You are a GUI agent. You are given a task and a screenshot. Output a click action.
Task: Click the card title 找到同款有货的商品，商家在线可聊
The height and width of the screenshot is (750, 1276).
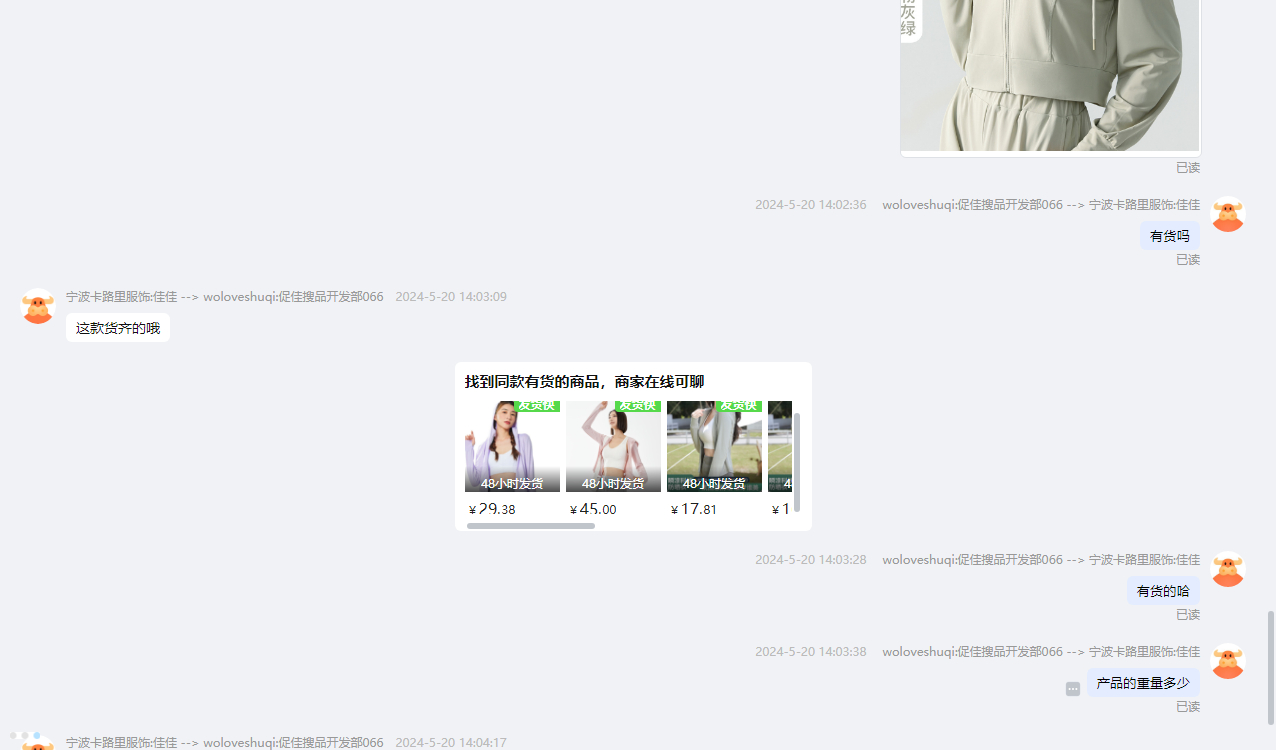pos(584,382)
